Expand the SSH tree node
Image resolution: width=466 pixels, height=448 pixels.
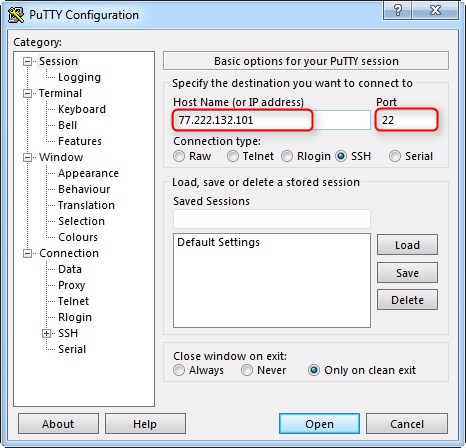coord(46,333)
